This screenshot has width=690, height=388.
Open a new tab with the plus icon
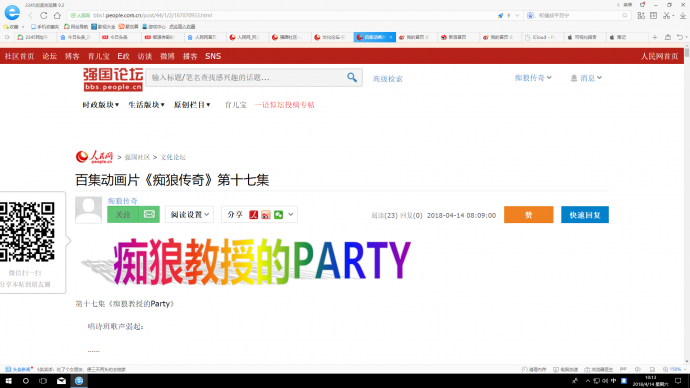[x=655, y=37]
